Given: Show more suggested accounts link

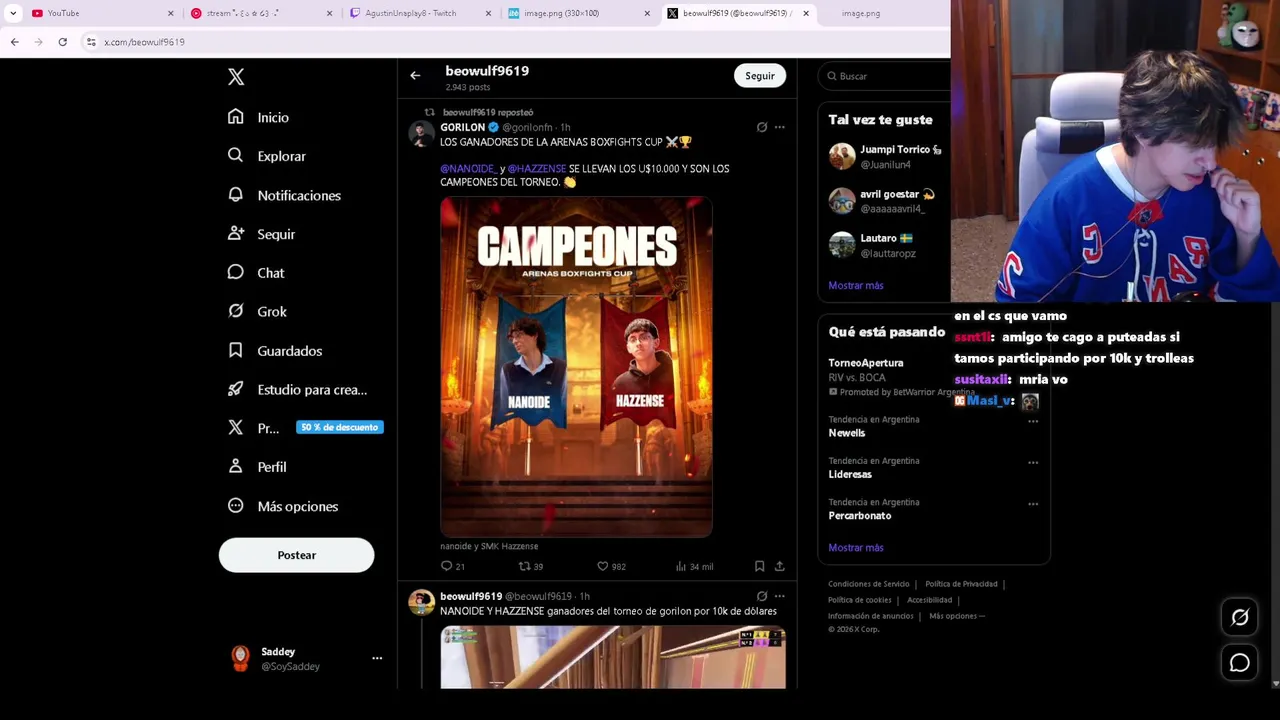Looking at the screenshot, I should (856, 285).
